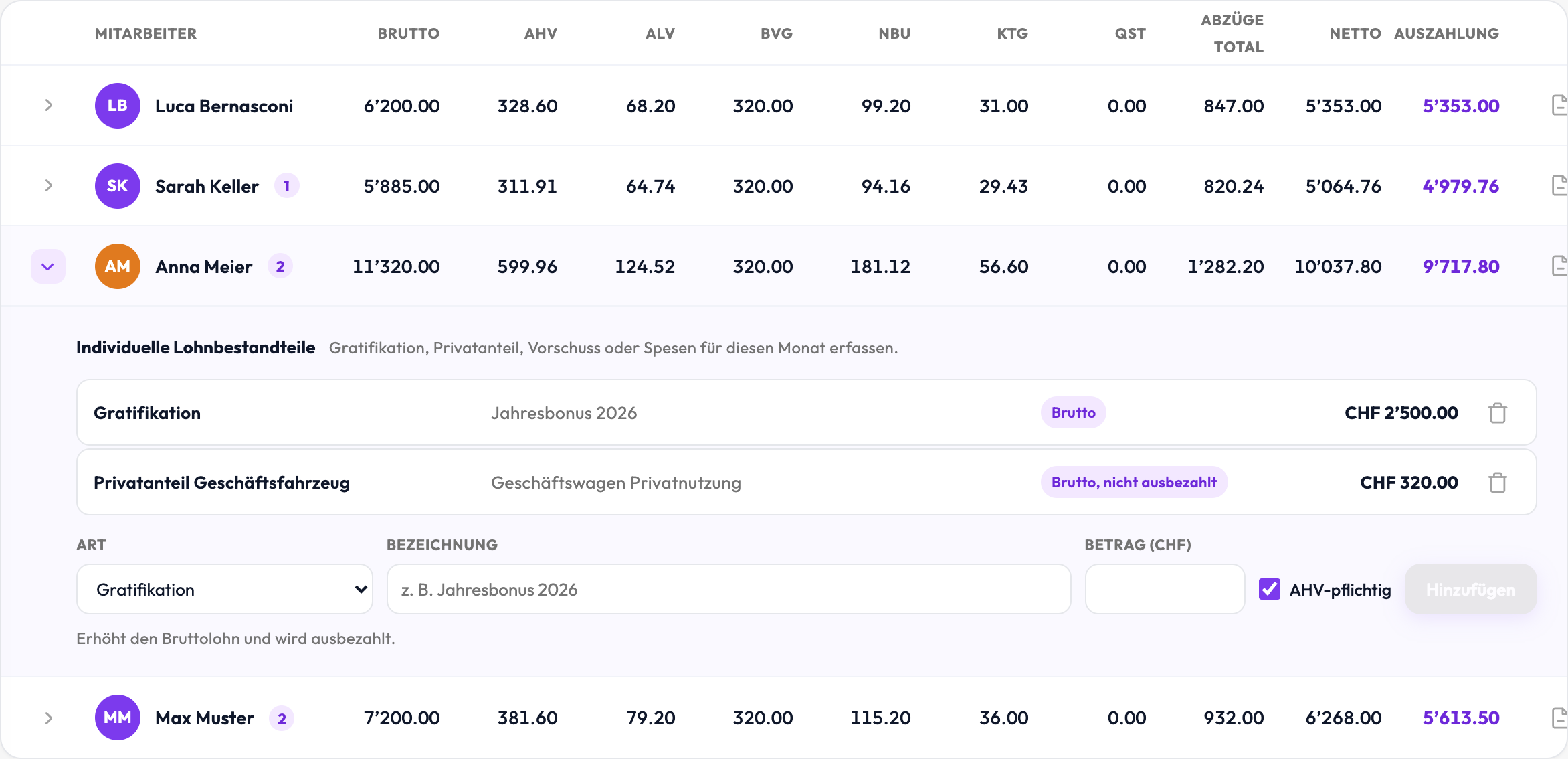Delete the Gratifikation Jahresbonus 2026 entry
This screenshot has height=759, width=1568.
pos(1498,413)
